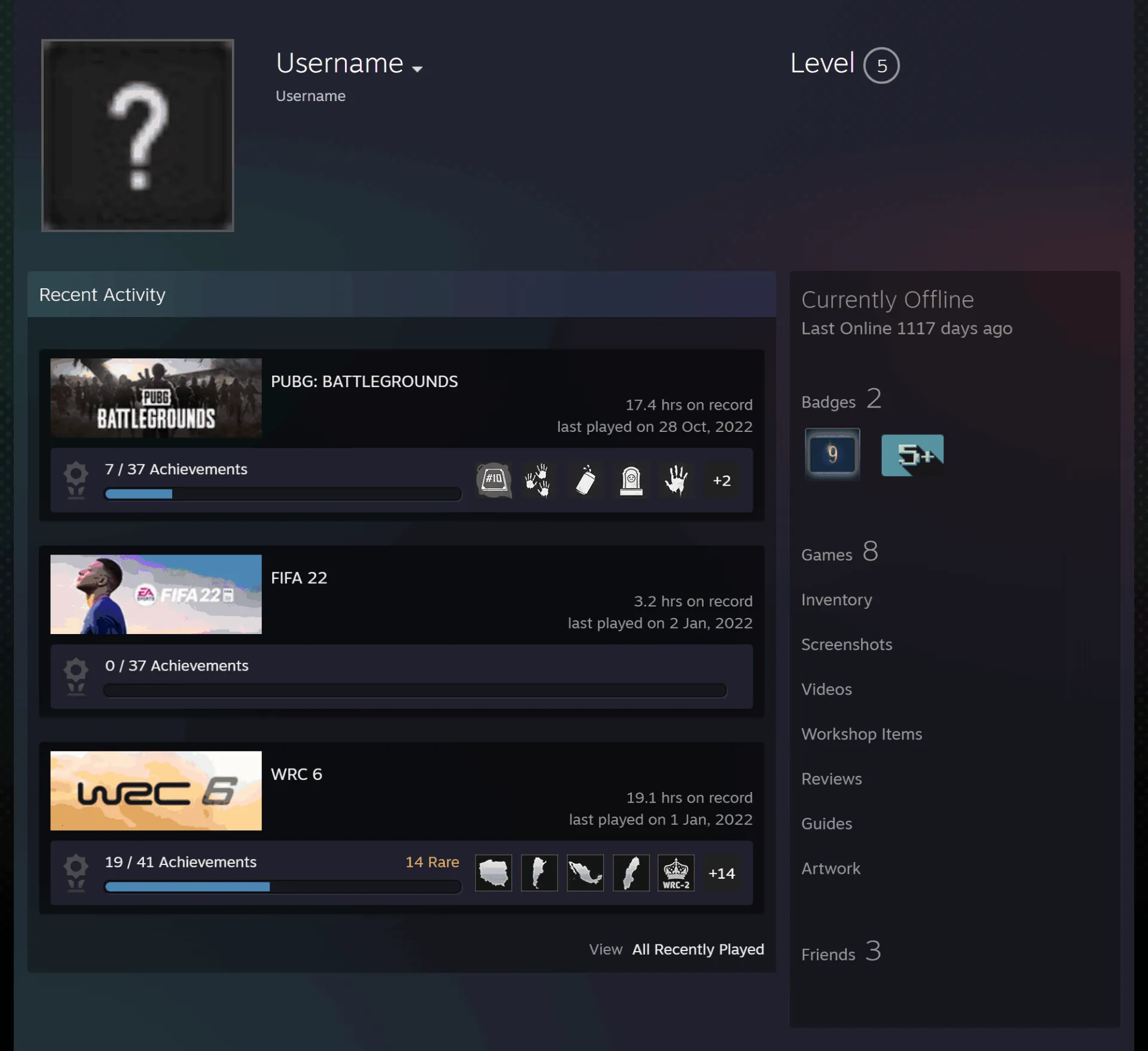Click the WRC 6 19 / 41 achievements progress bar
The height and width of the screenshot is (1051, 1148).
point(283,887)
